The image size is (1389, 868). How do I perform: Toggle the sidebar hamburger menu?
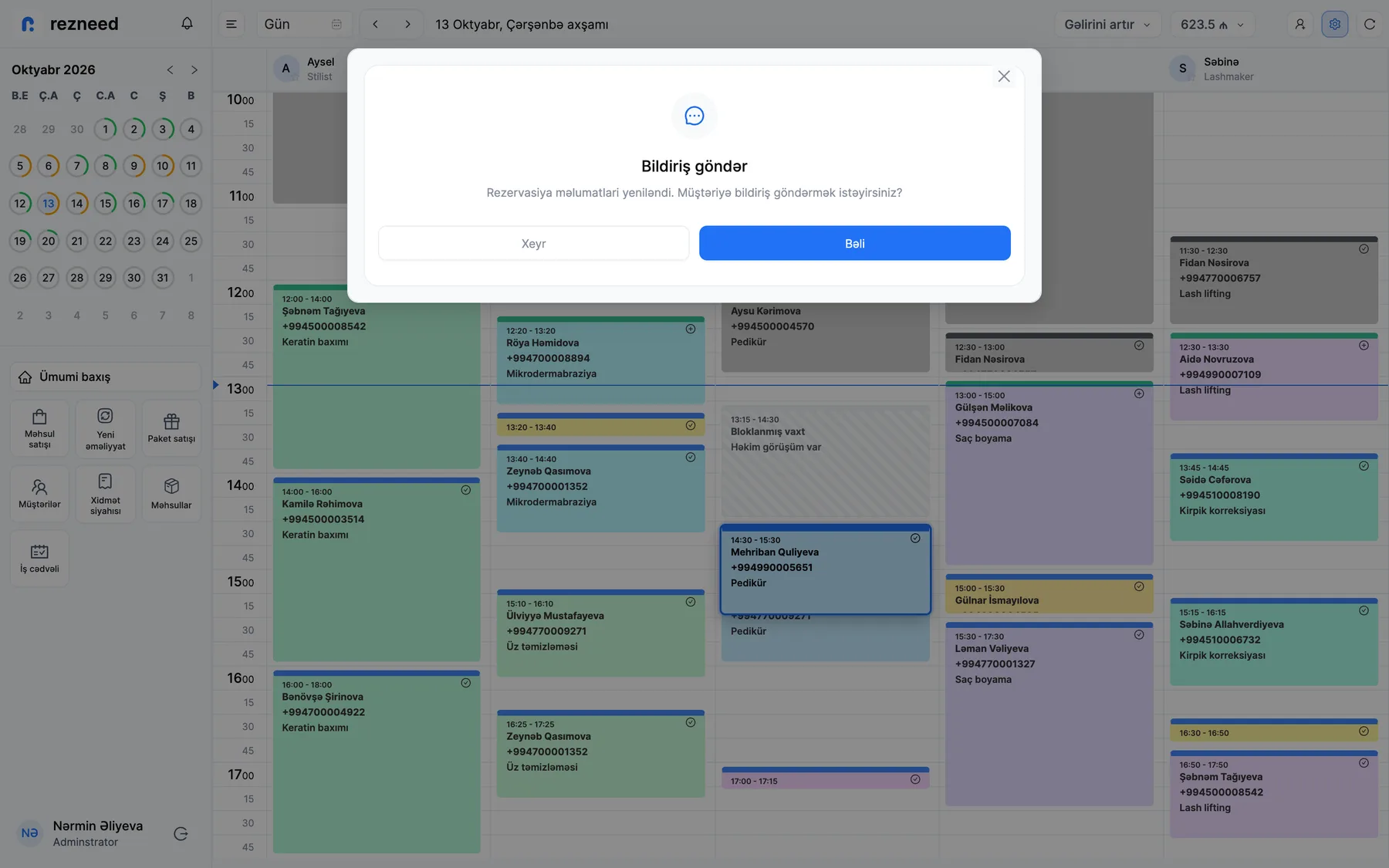coord(231,25)
